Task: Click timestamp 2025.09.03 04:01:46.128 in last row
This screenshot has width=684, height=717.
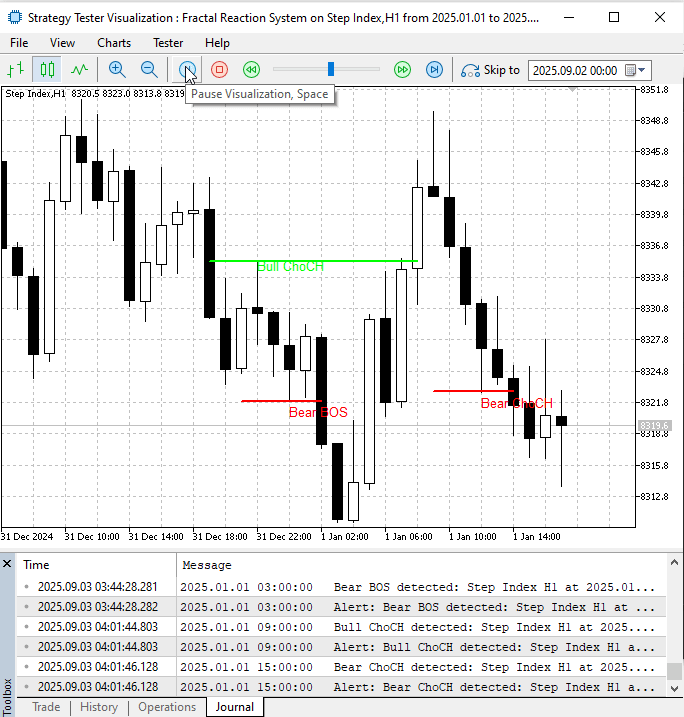Action: 98,687
